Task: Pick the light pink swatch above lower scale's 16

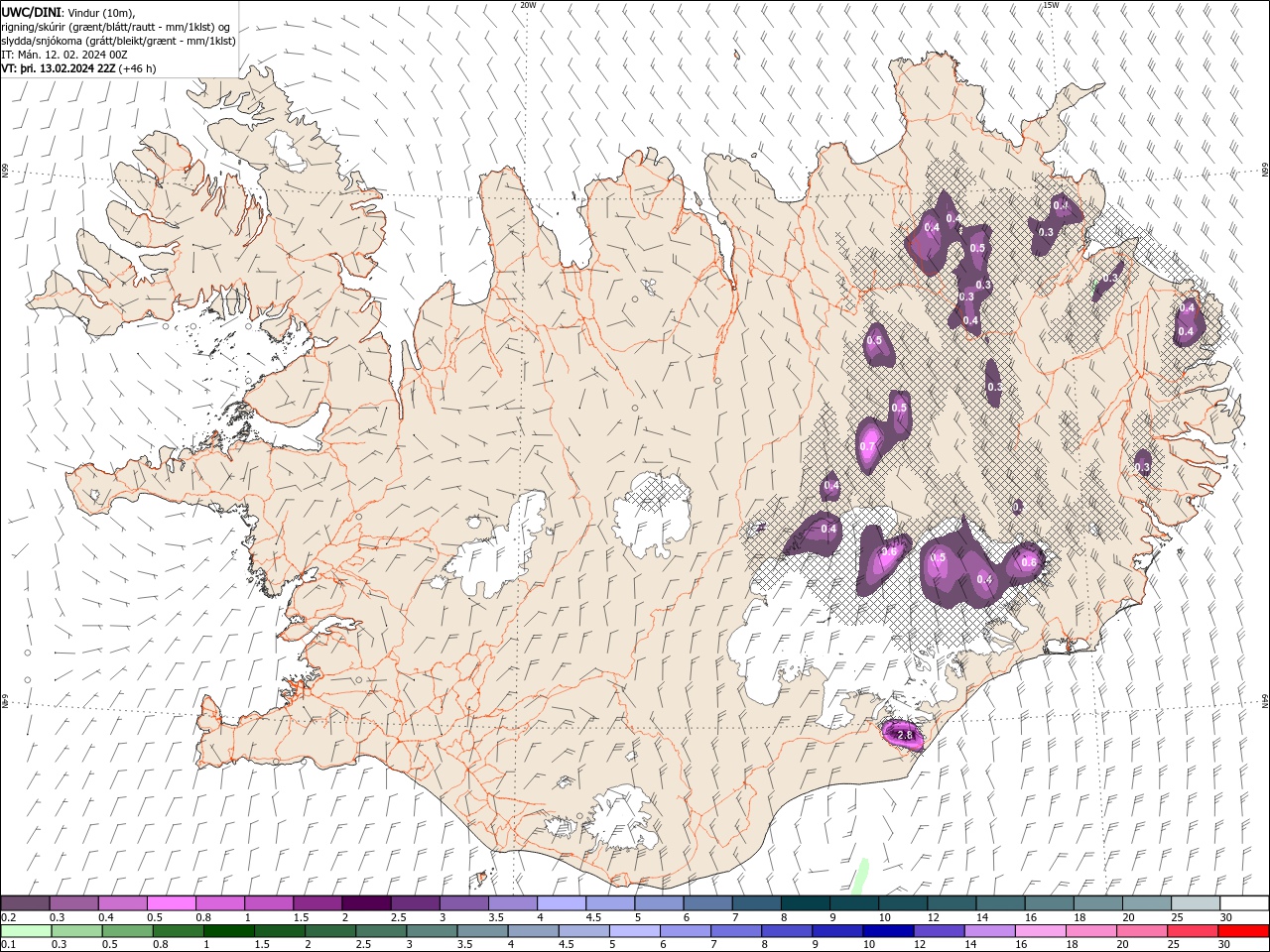Action: click(x=1041, y=931)
